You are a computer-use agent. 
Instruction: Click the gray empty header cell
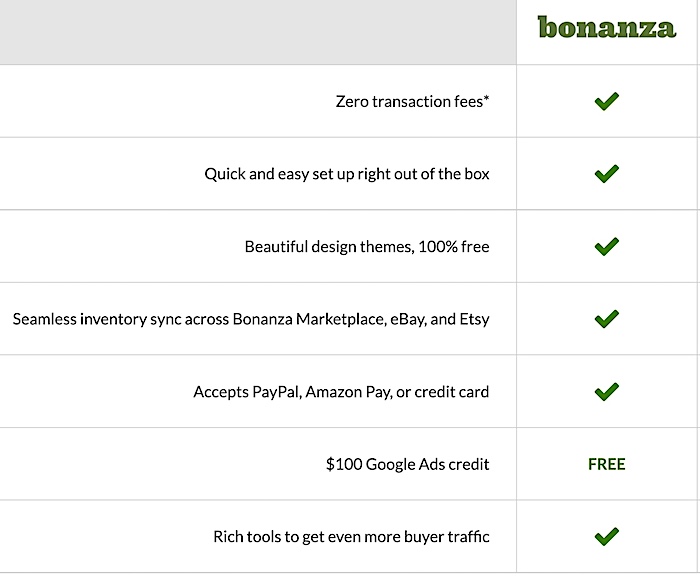pos(258,32)
